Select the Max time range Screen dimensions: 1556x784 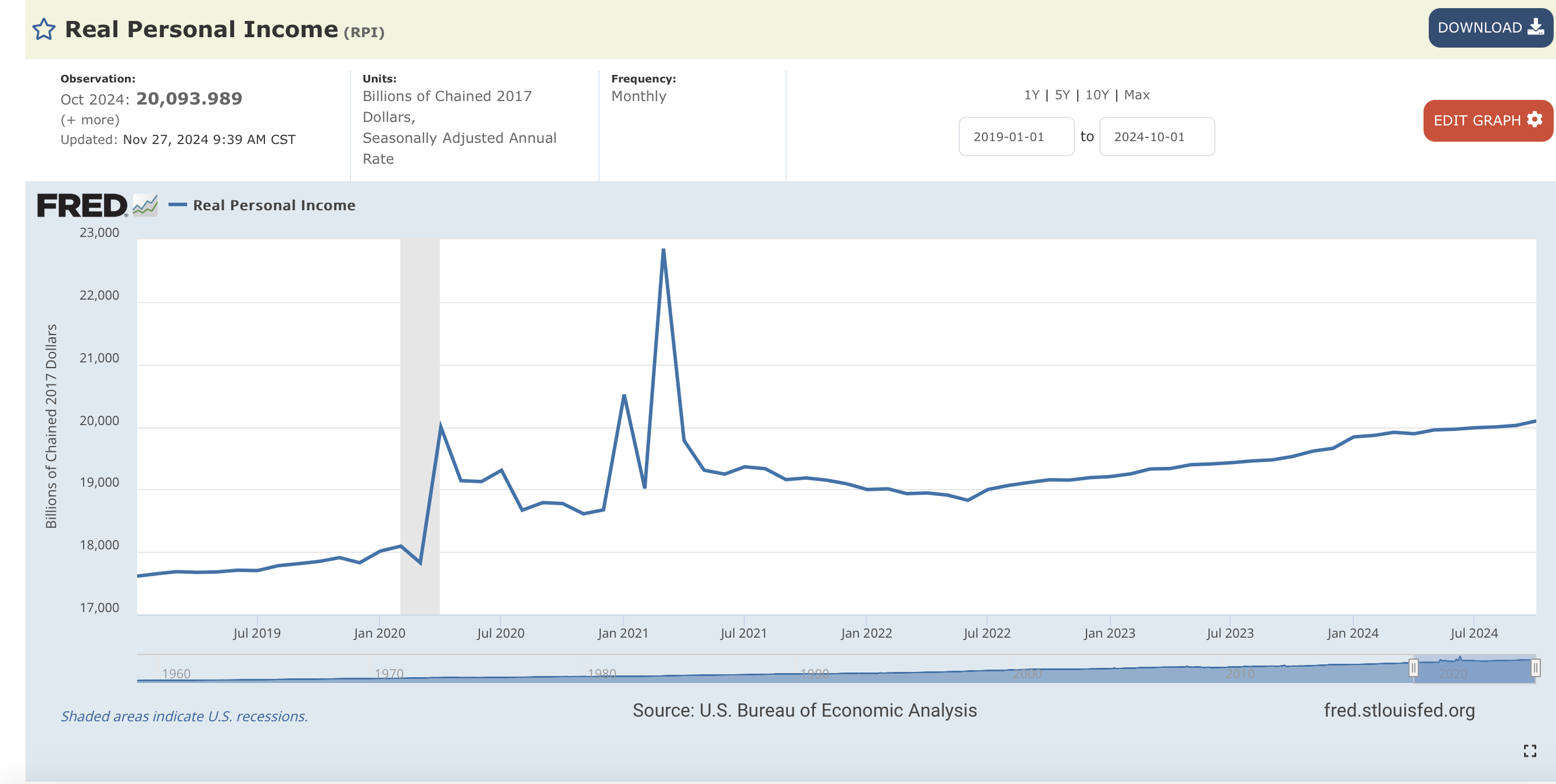tap(1137, 95)
